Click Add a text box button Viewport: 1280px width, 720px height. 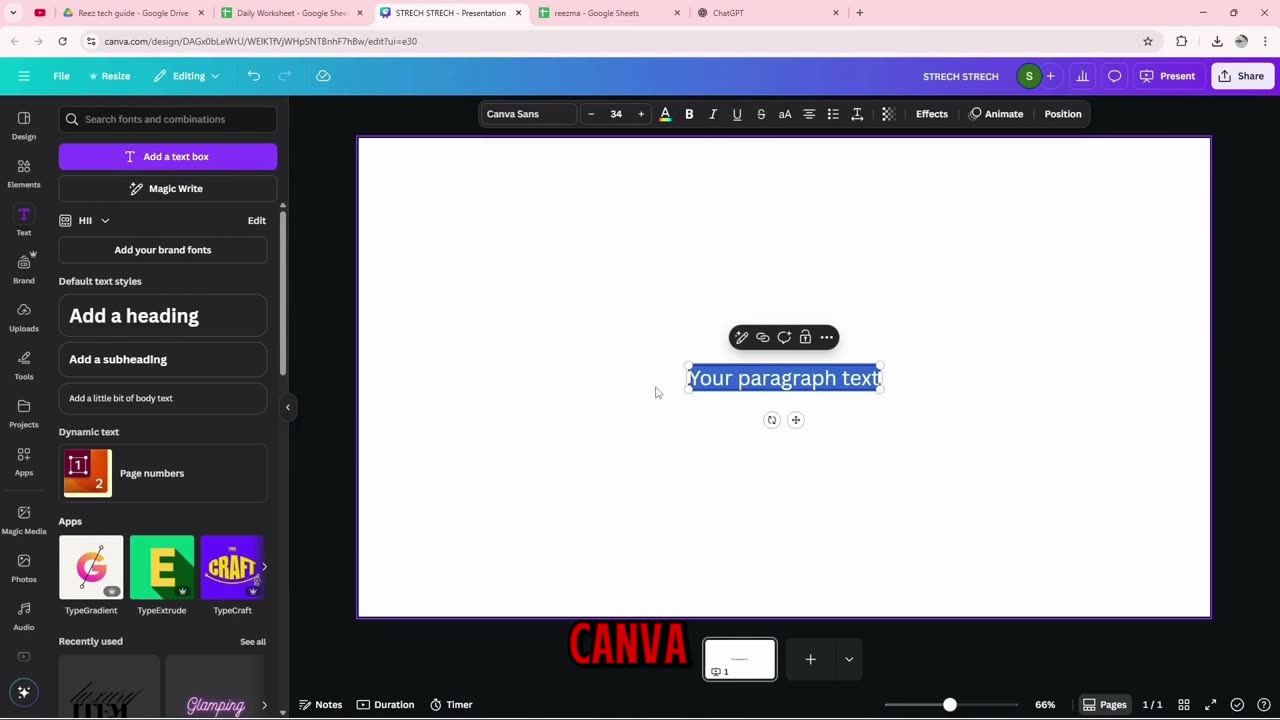[168, 156]
